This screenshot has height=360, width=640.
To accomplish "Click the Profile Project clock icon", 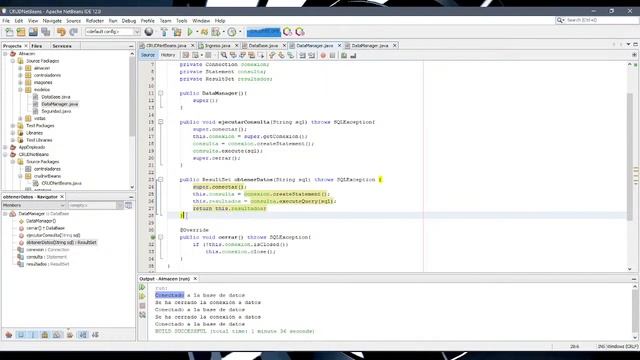I will pyautogui.click(x=231, y=32).
